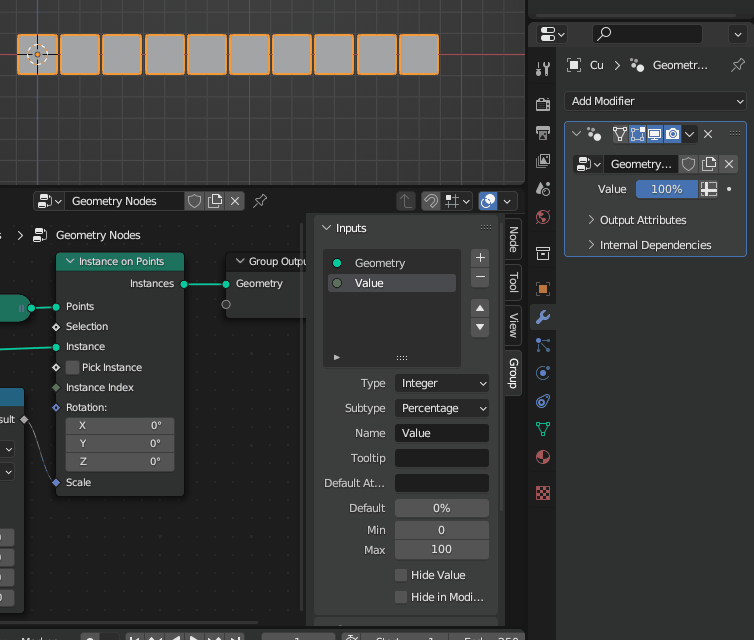The image size is (754, 640).
Task: Expand the Output Attributes section
Action: tap(642, 220)
